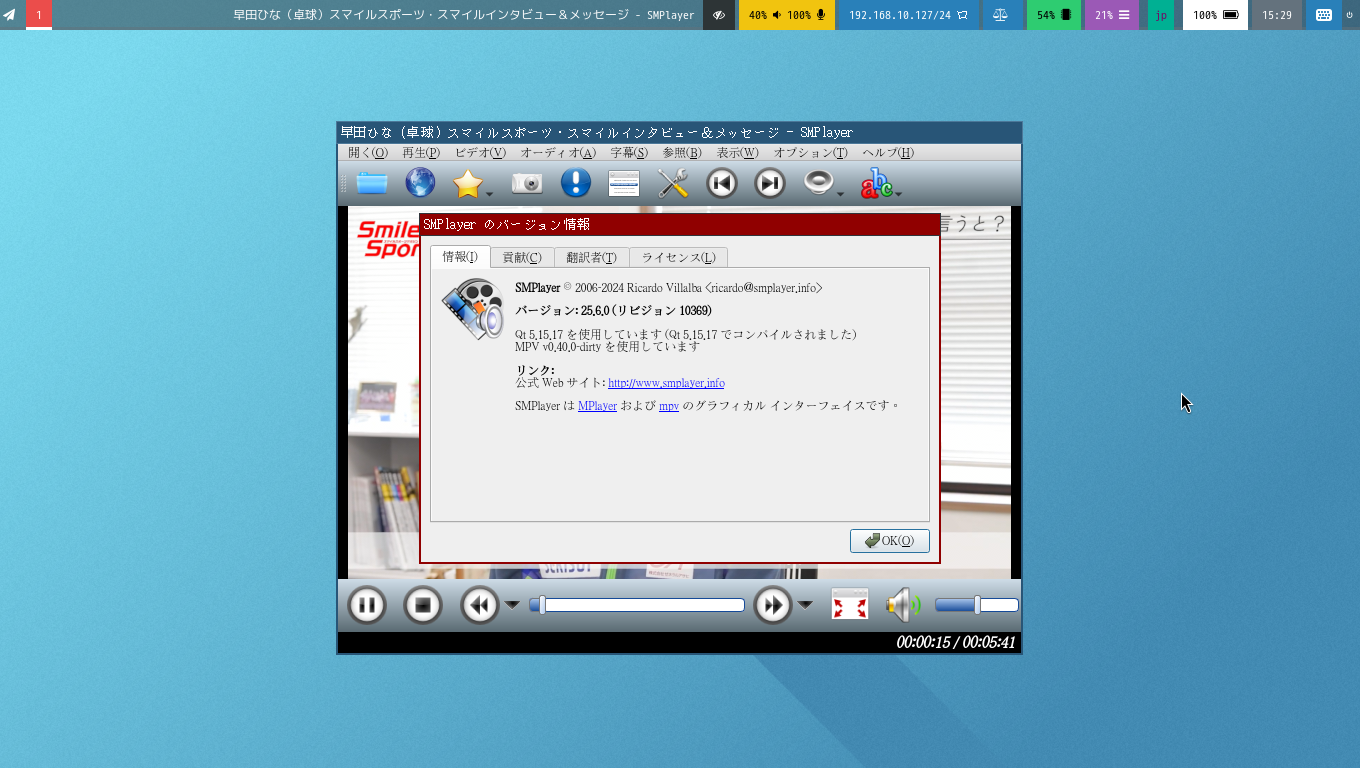This screenshot has width=1360, height=768.
Task: Click the yellow star favorites icon
Action: (x=467, y=183)
